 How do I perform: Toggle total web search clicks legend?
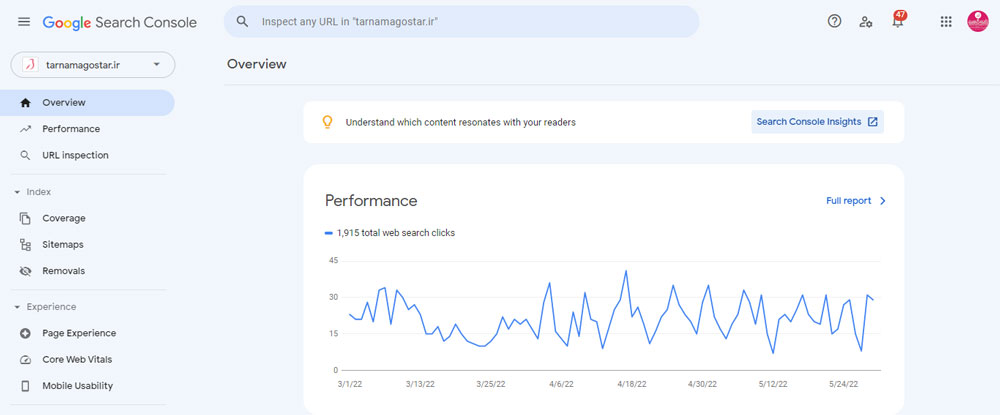[x=390, y=233]
